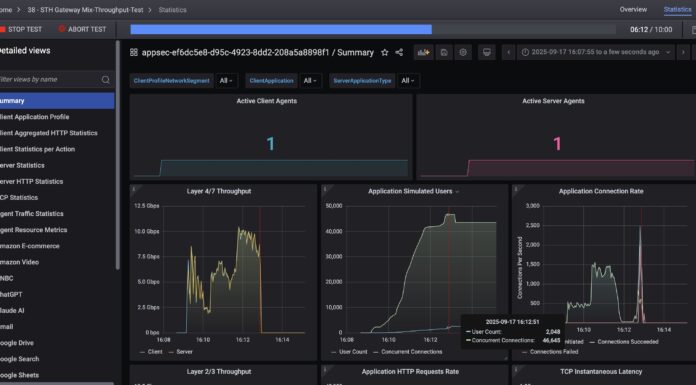Open ClientProfileNetworkSegment All dropdown
This screenshot has width=696, height=385.
tap(226, 81)
